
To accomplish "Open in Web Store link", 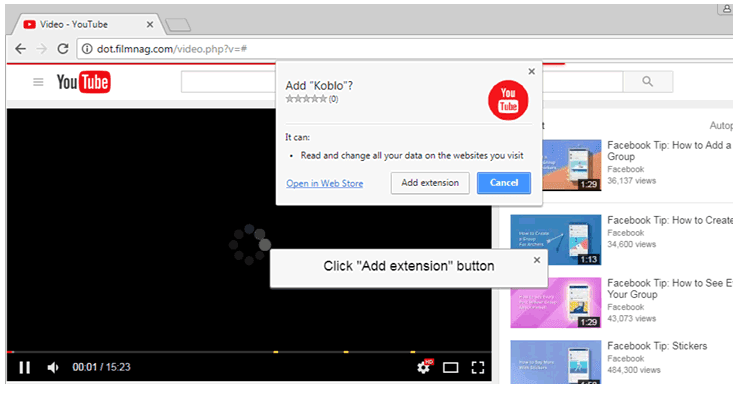I will [325, 183].
